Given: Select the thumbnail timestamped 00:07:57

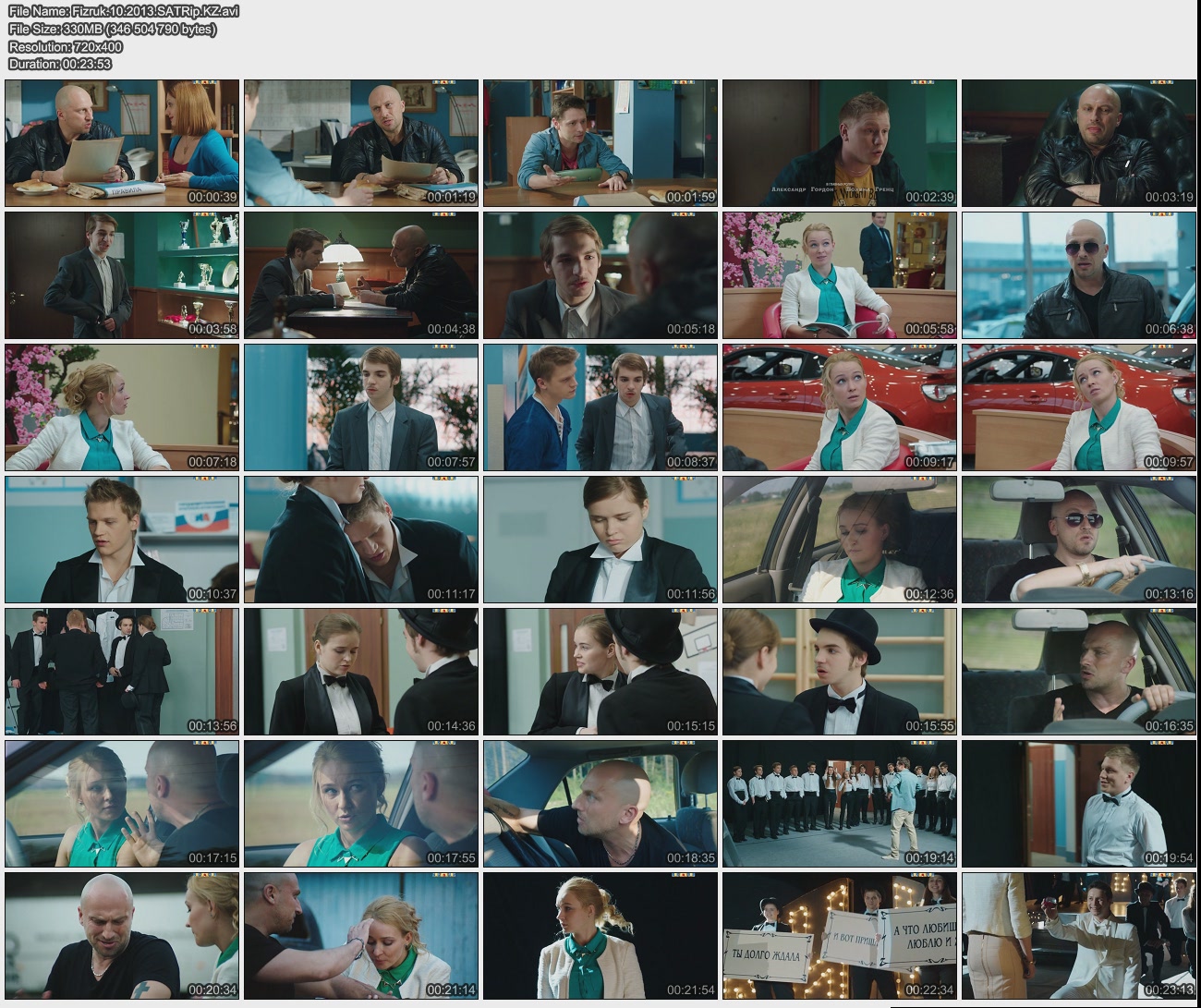Looking at the screenshot, I should pos(361,407).
